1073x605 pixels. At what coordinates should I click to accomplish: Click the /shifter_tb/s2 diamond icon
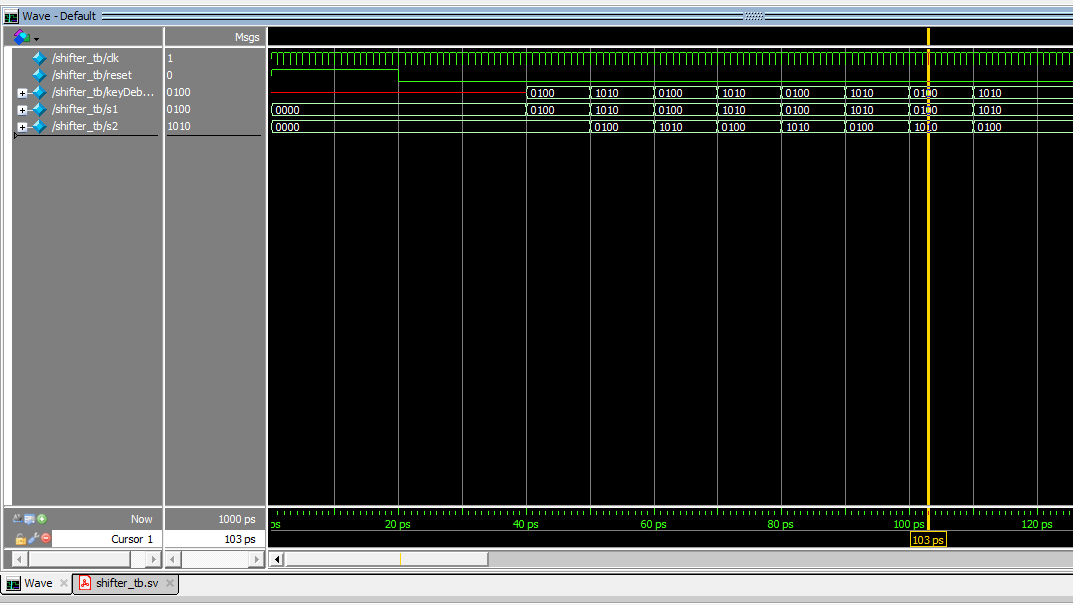tap(40, 127)
